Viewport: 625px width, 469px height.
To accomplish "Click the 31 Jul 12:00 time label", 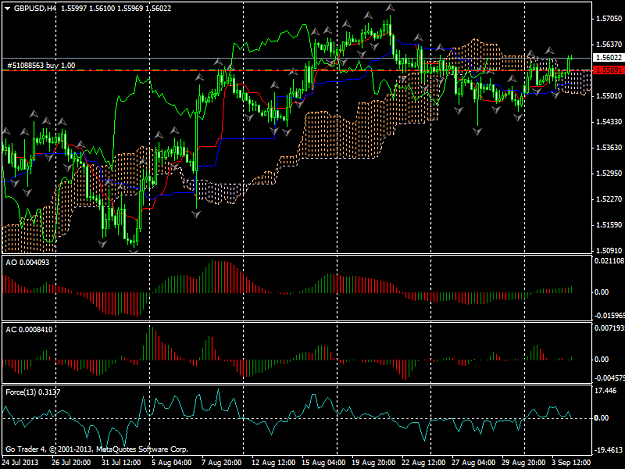I will pos(121,462).
